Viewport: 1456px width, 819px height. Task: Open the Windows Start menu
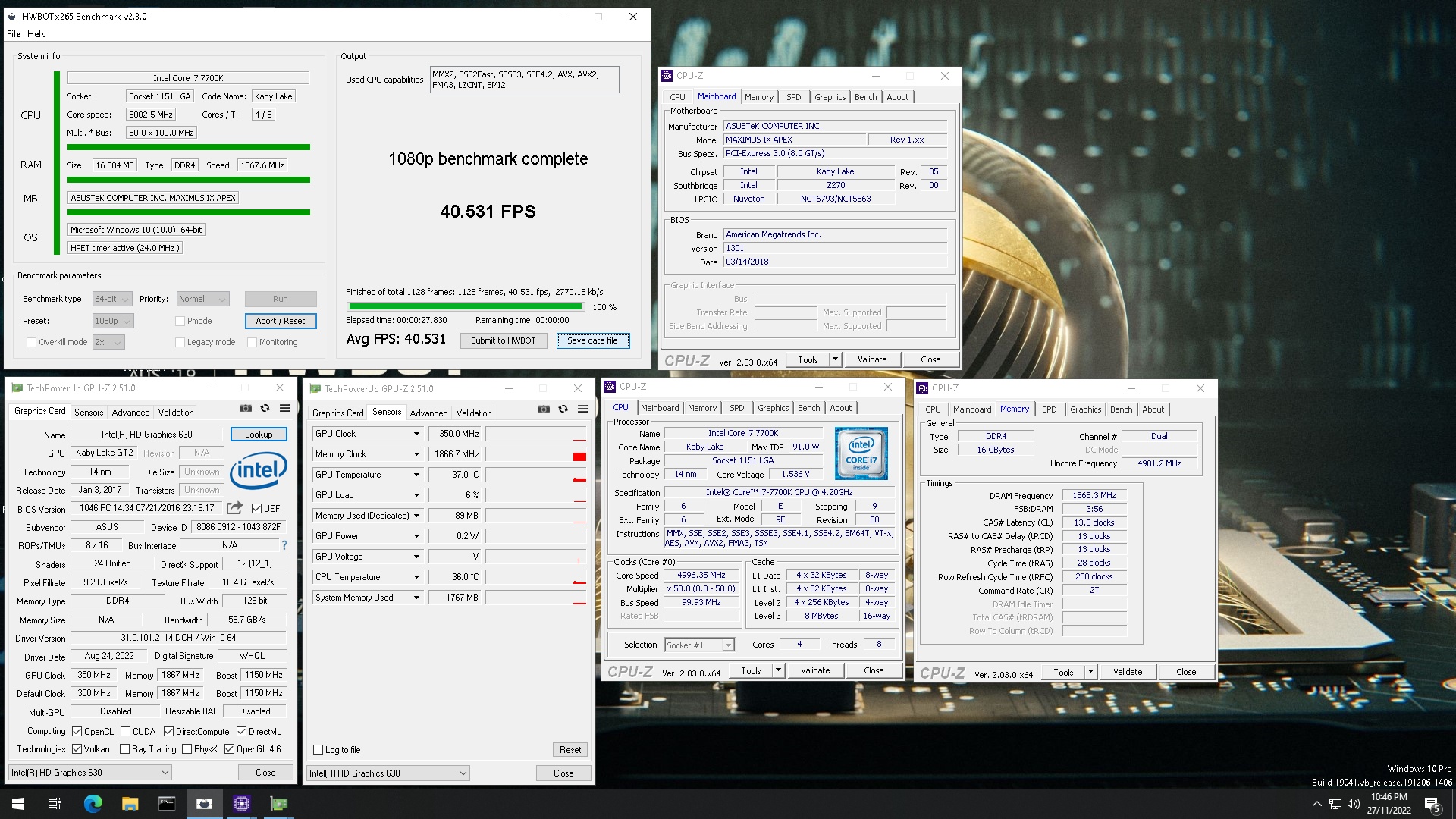pyautogui.click(x=18, y=804)
